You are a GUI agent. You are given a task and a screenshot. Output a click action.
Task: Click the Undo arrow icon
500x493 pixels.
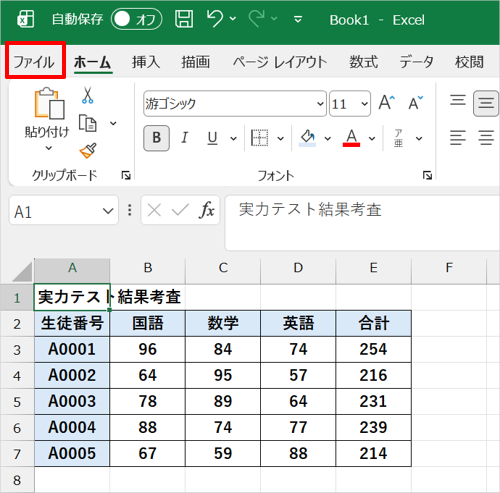pyautogui.click(x=215, y=18)
